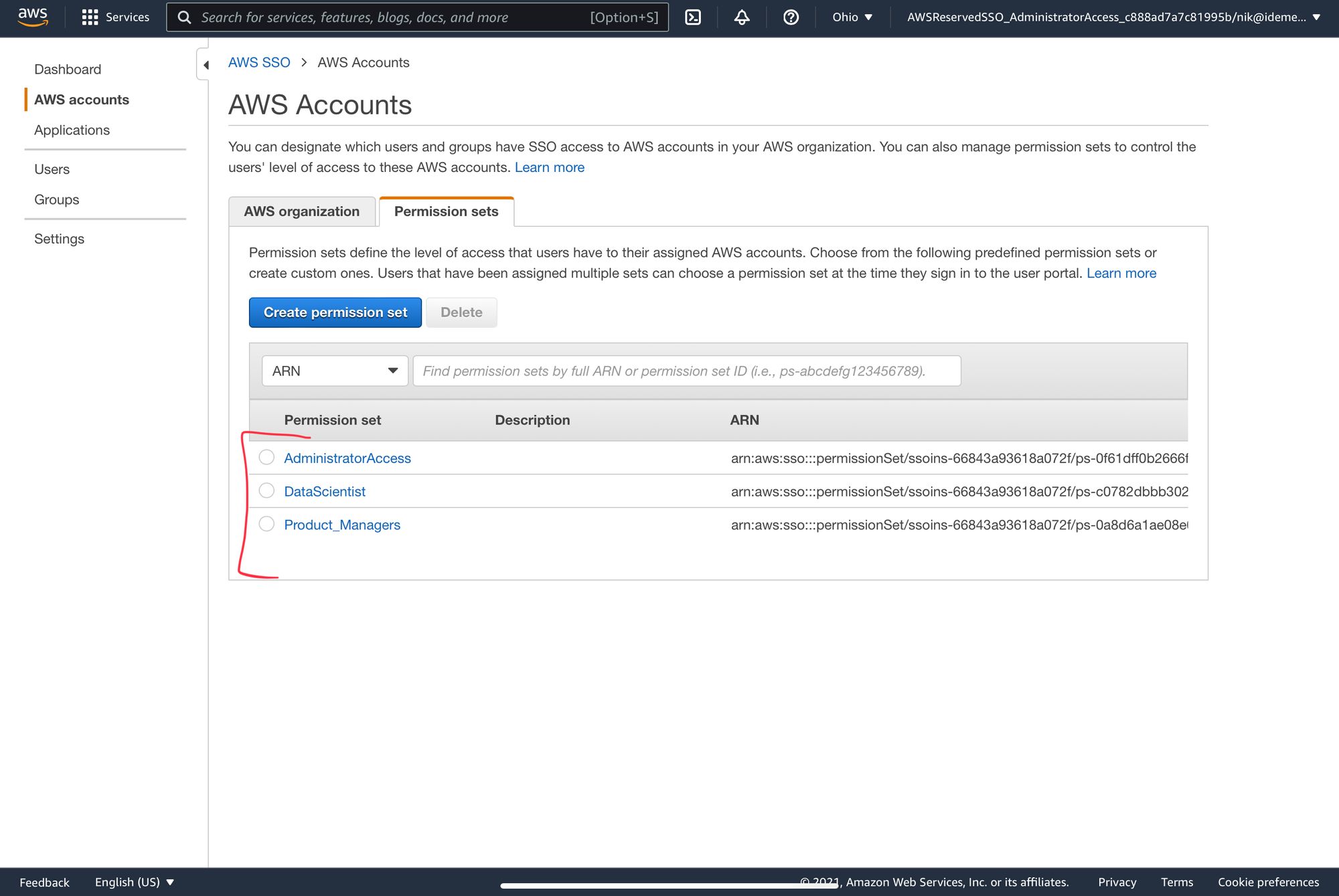
Task: Open Privacy link in footer
Action: click(x=1117, y=882)
